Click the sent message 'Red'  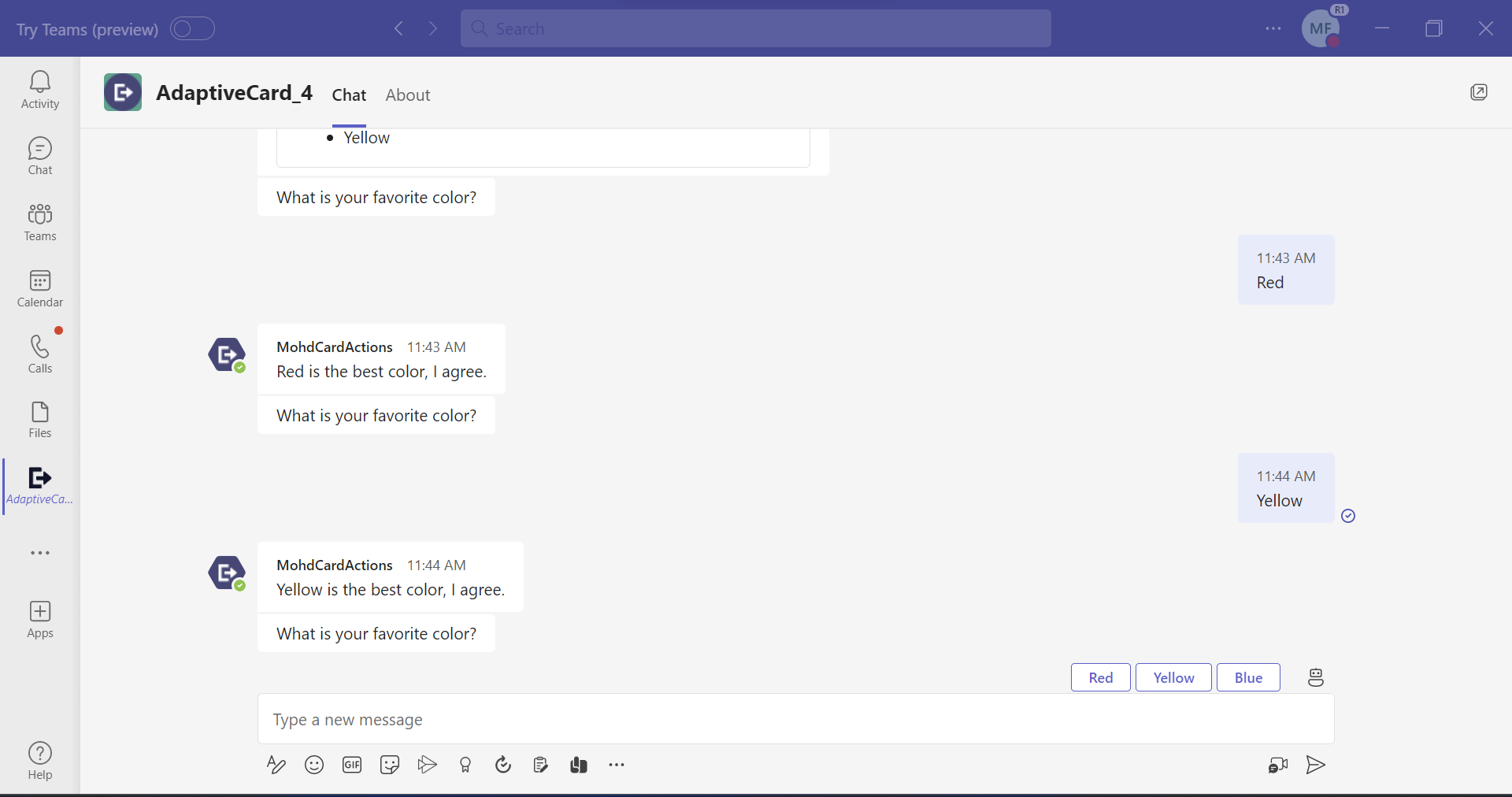coord(1286,270)
